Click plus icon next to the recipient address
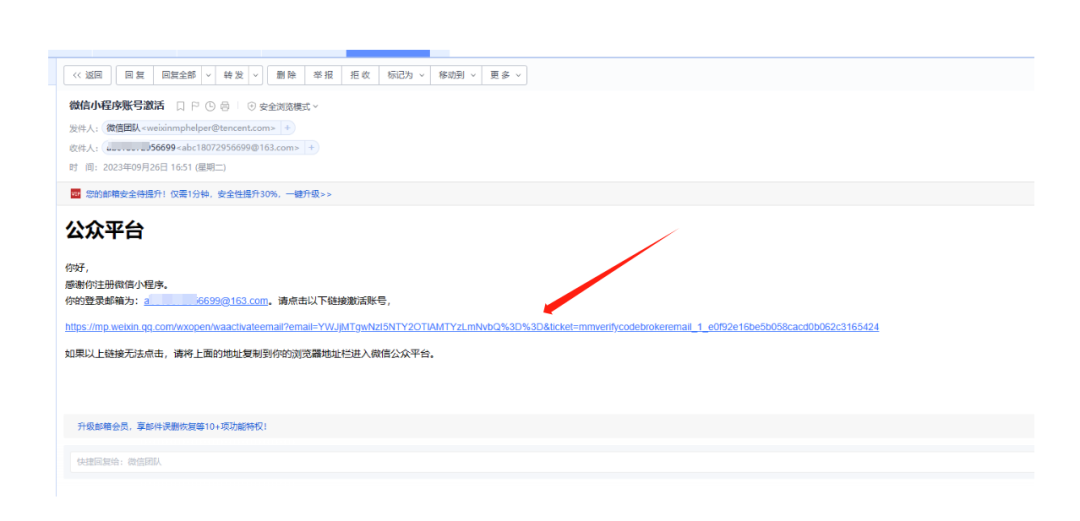The height and width of the screenshot is (521, 1080). [312, 148]
